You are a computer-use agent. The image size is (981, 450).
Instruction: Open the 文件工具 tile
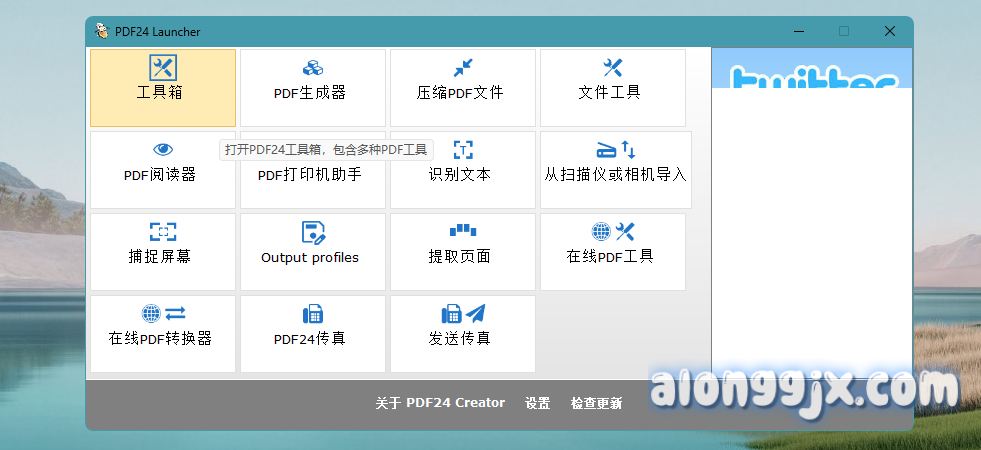pos(613,88)
